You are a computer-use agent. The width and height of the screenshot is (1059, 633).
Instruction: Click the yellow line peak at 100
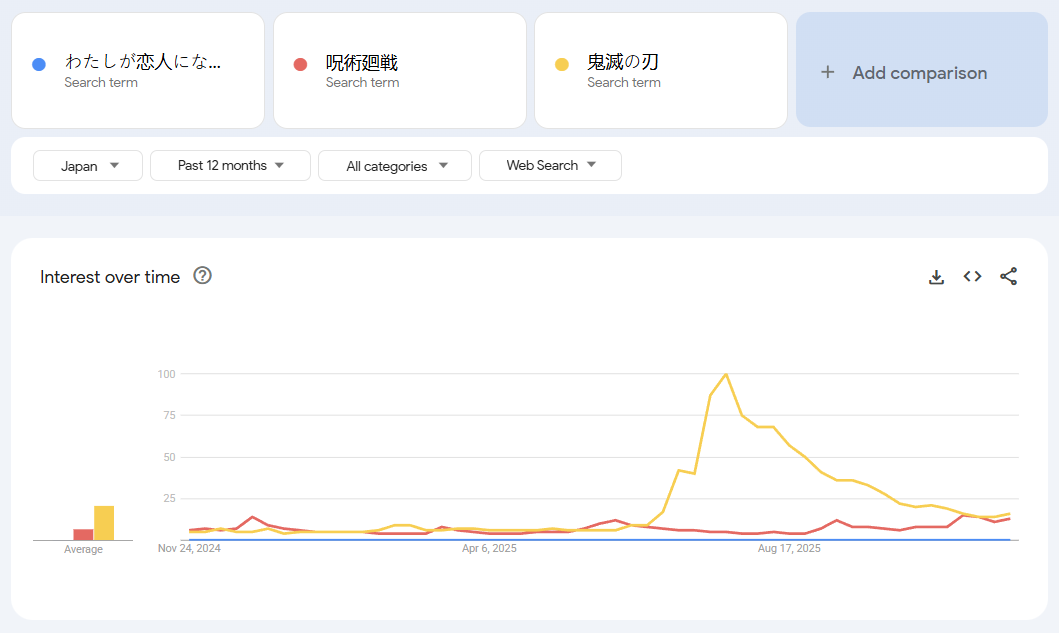(x=726, y=374)
